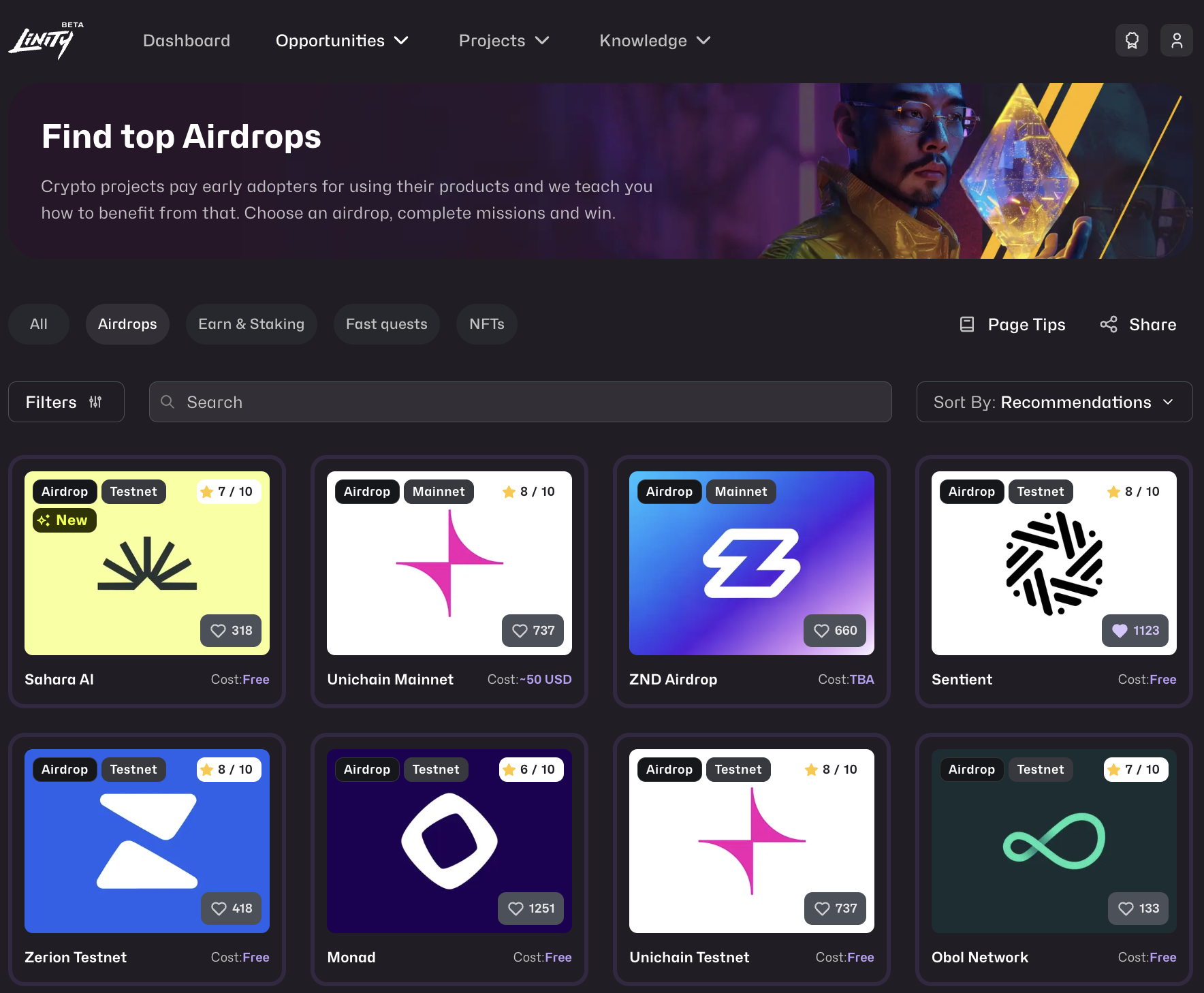The width and height of the screenshot is (1204, 993).
Task: Open Page Tips book icon
Action: (966, 325)
